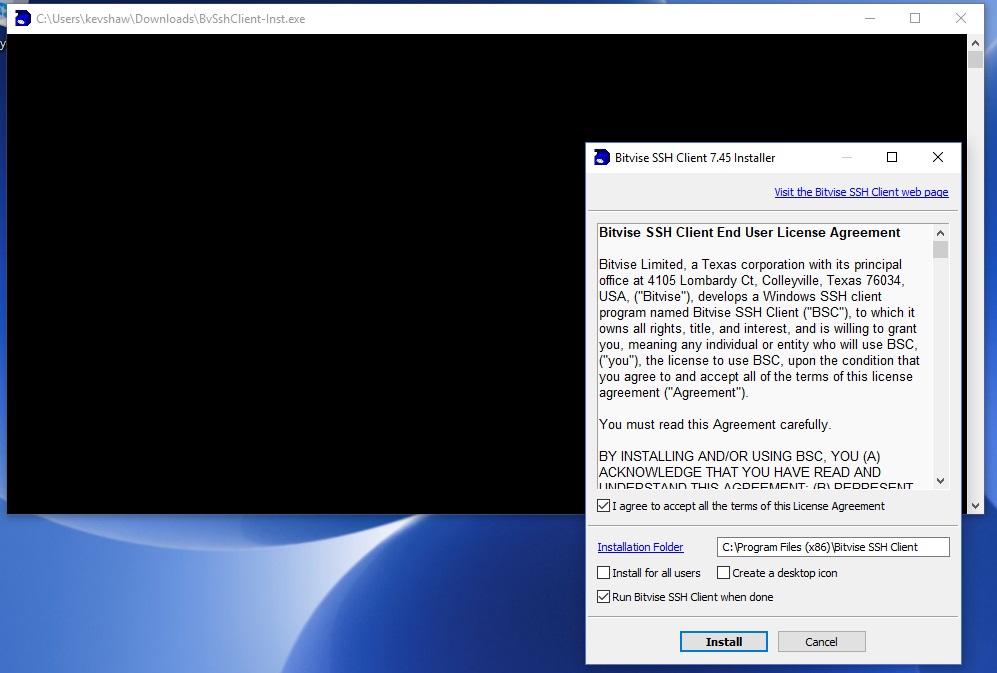Screen dimensions: 997x673
Task: Select the installation path text field
Action: (x=831, y=547)
